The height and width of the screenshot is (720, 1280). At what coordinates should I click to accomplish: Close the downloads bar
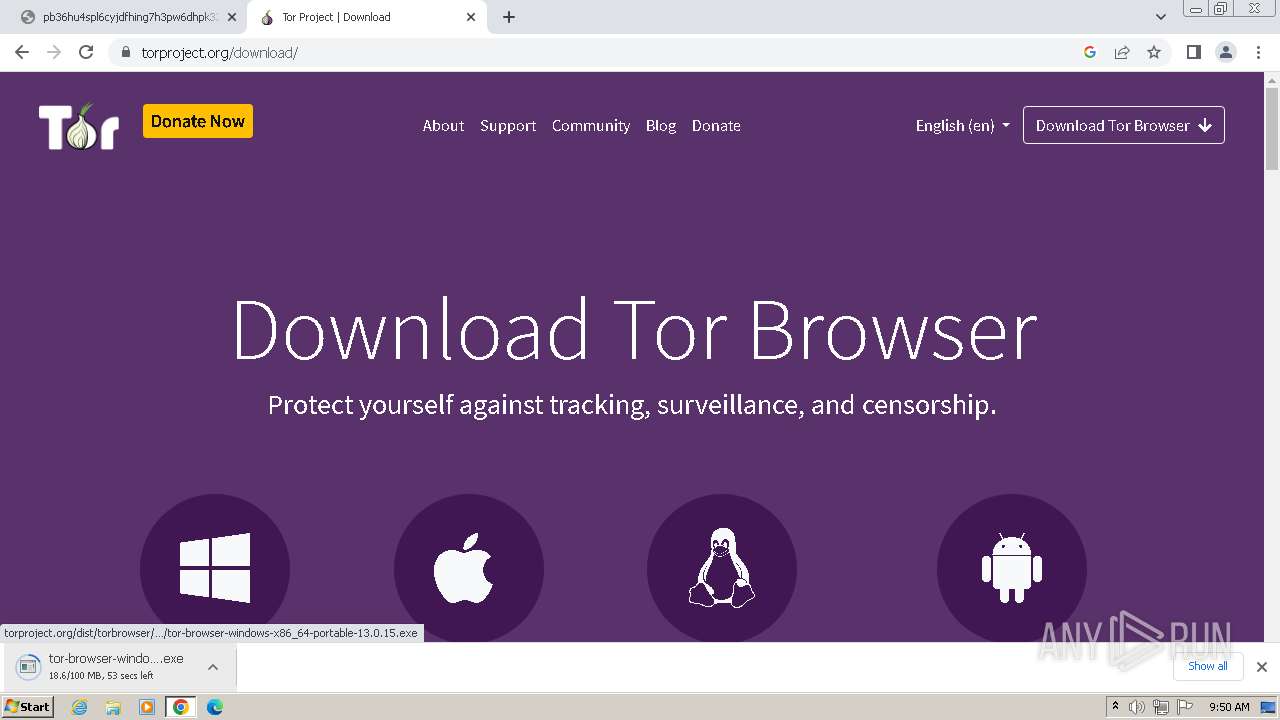tap(1262, 667)
